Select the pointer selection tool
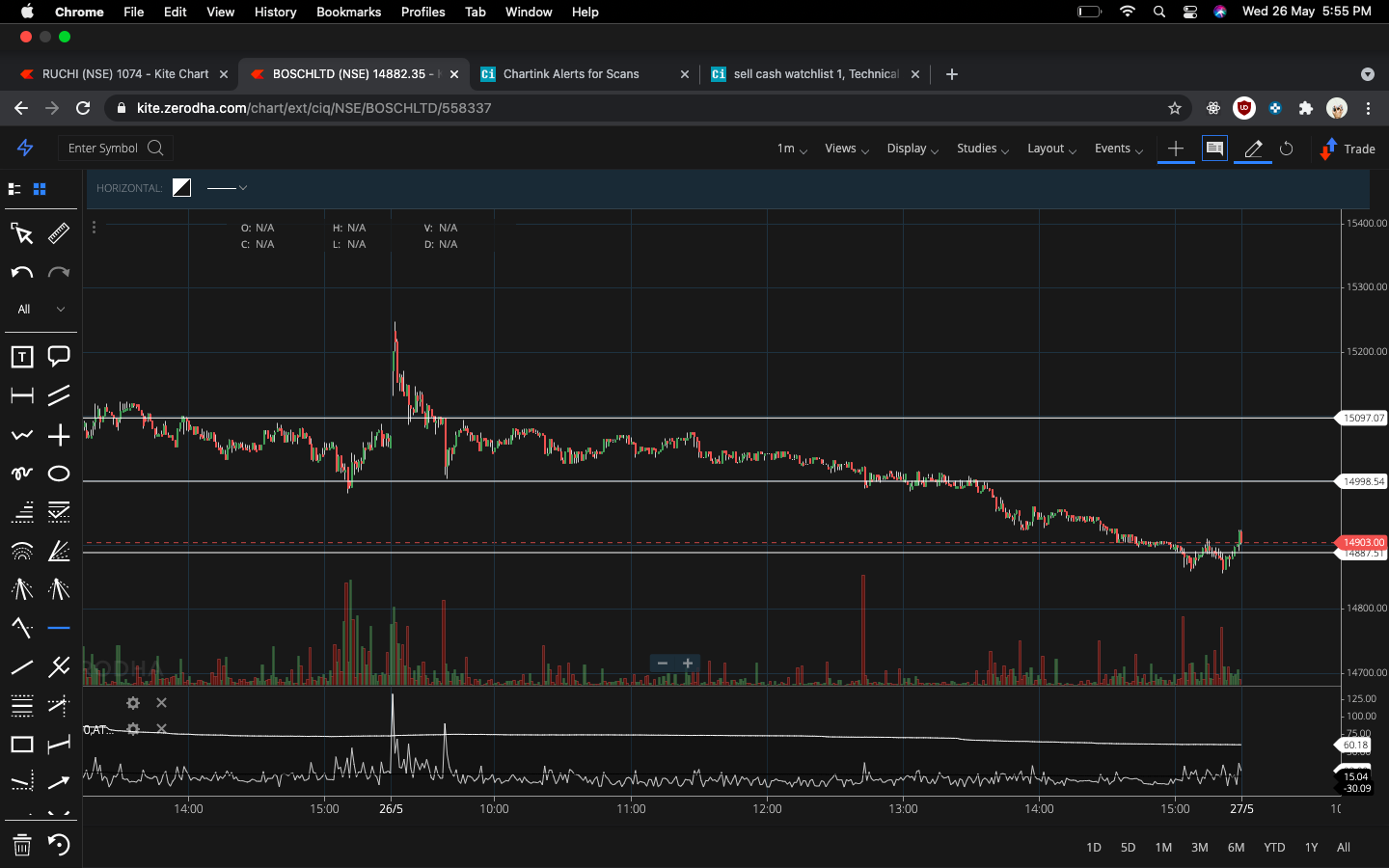 coord(21,233)
